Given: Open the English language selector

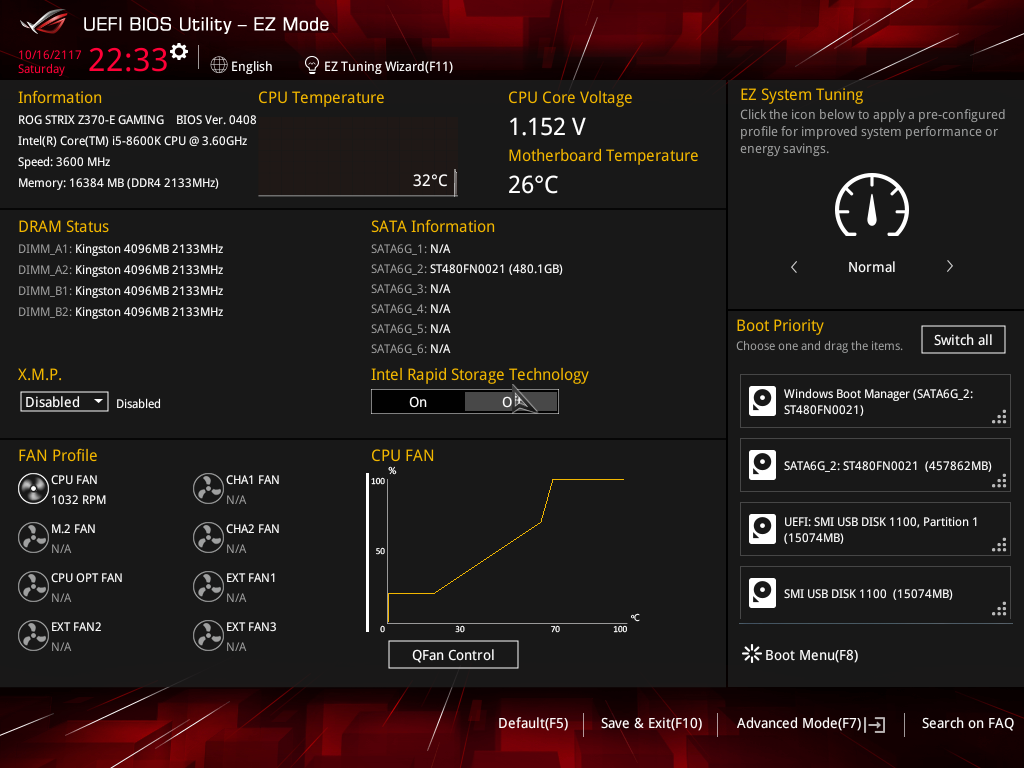Looking at the screenshot, I should coord(242,66).
